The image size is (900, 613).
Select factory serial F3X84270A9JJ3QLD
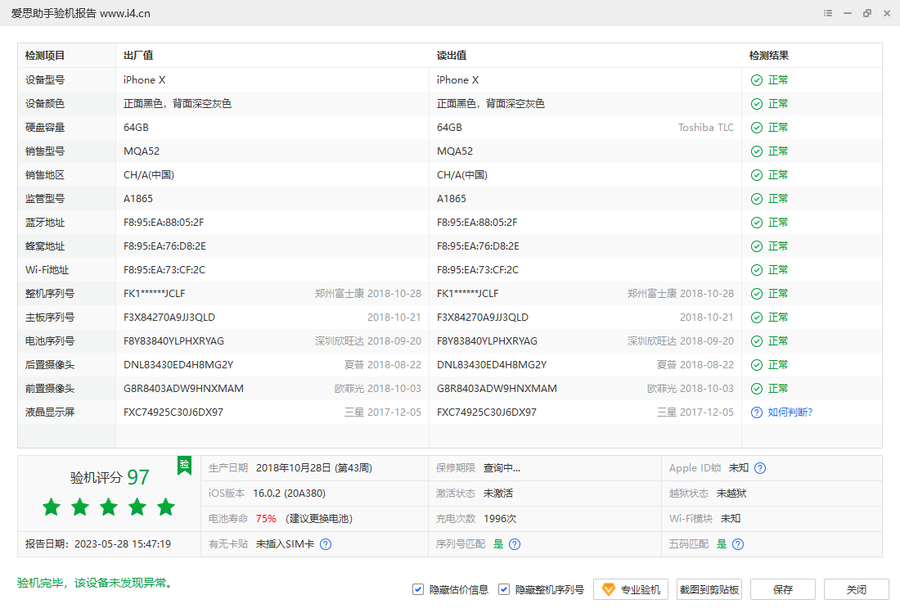[x=169, y=317]
